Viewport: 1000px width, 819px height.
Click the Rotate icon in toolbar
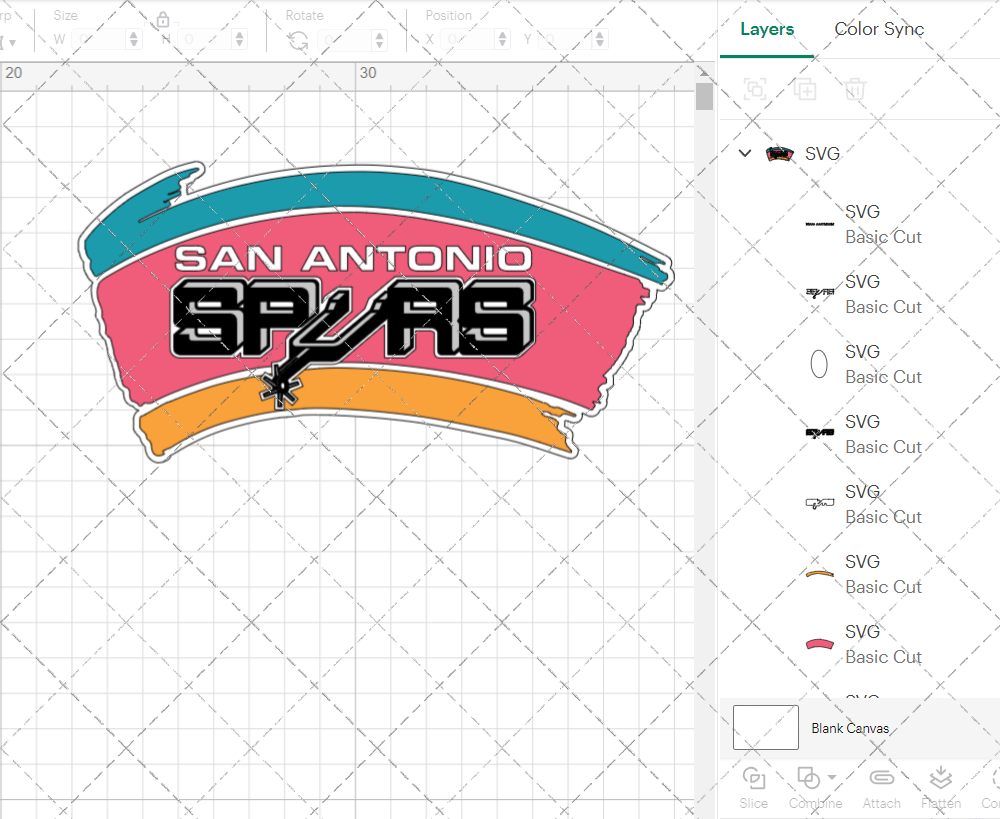coord(298,40)
